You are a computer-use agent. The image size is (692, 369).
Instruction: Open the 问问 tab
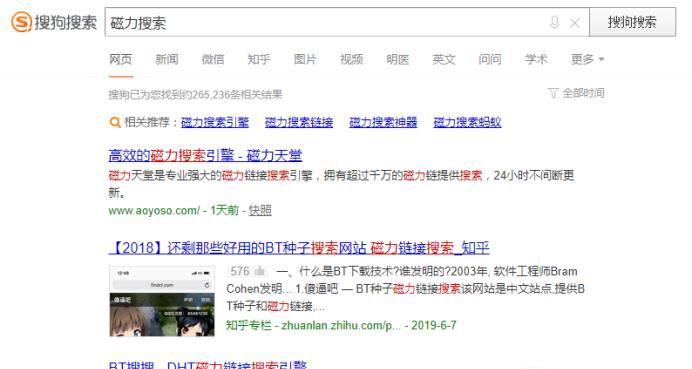coord(490,59)
